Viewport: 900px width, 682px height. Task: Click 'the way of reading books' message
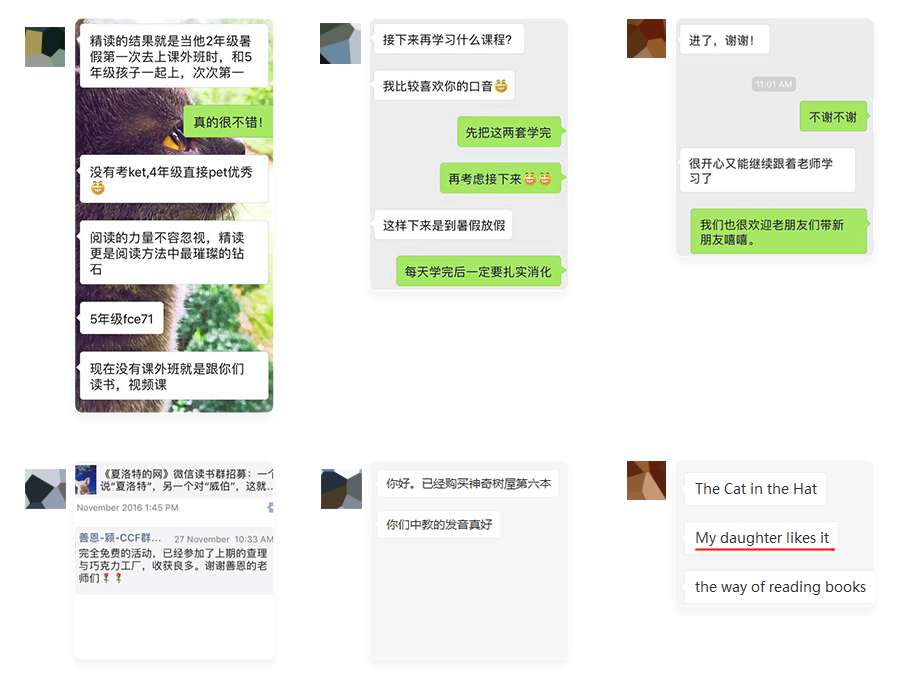[780, 587]
